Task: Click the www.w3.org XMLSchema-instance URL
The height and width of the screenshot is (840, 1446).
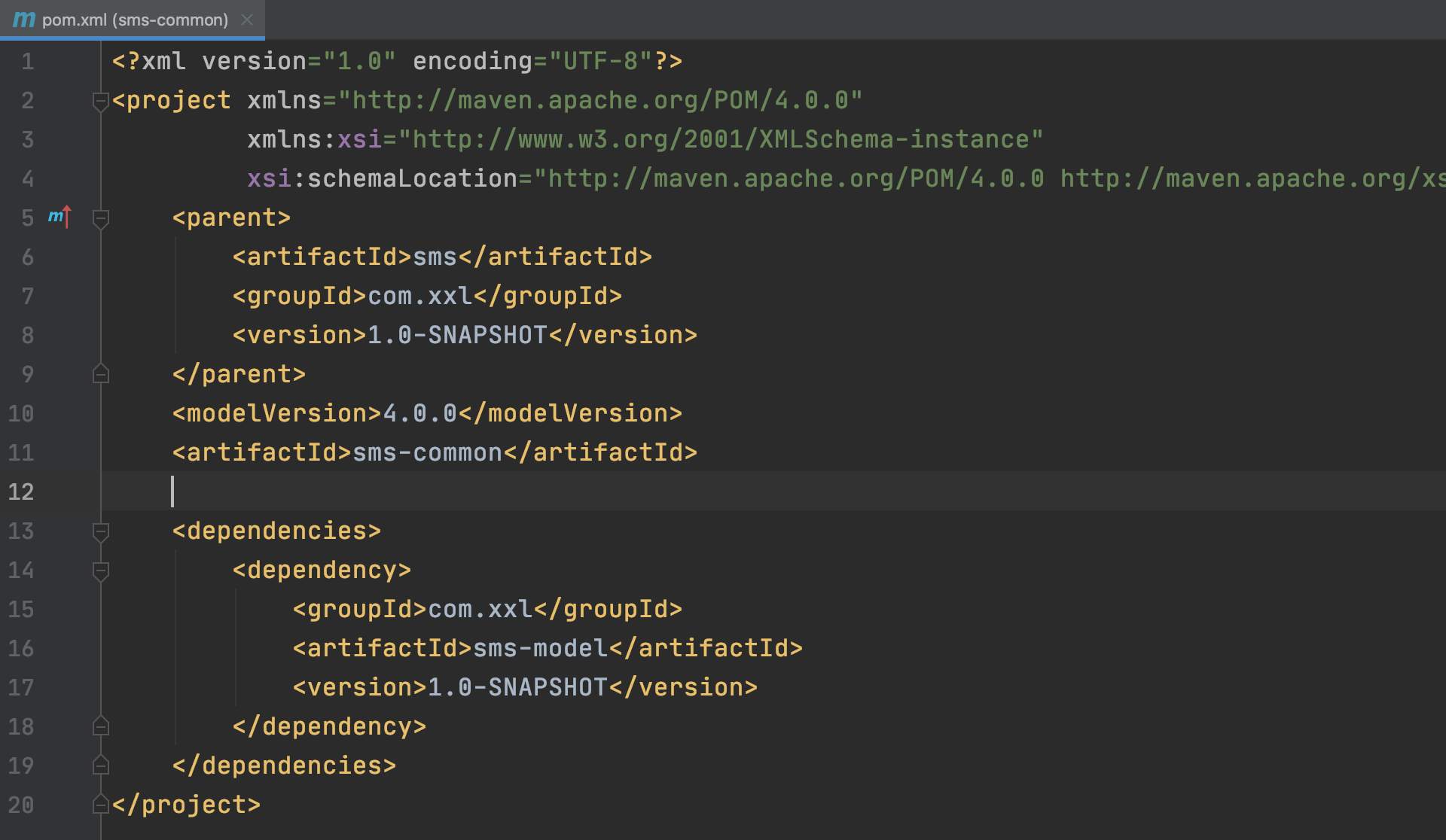Action: [720, 139]
